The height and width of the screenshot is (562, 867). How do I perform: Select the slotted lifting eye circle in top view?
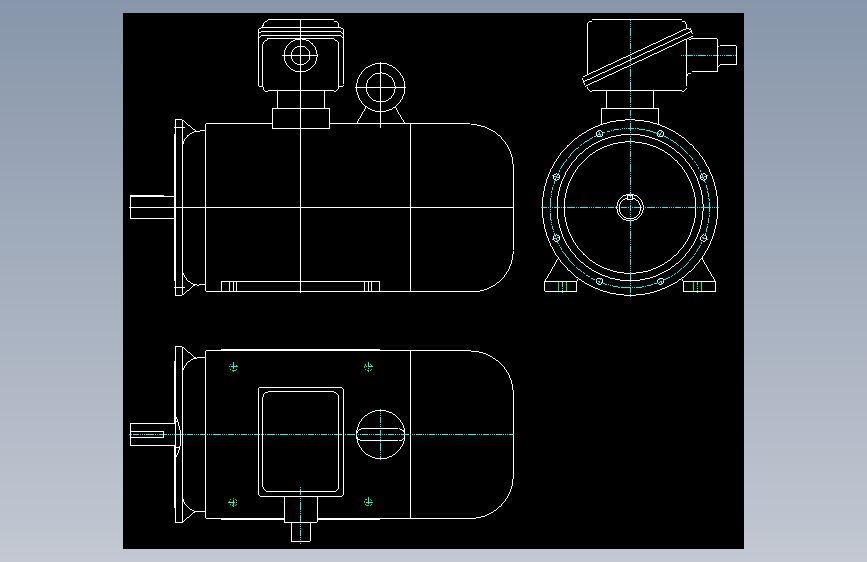pyautogui.click(x=380, y=434)
